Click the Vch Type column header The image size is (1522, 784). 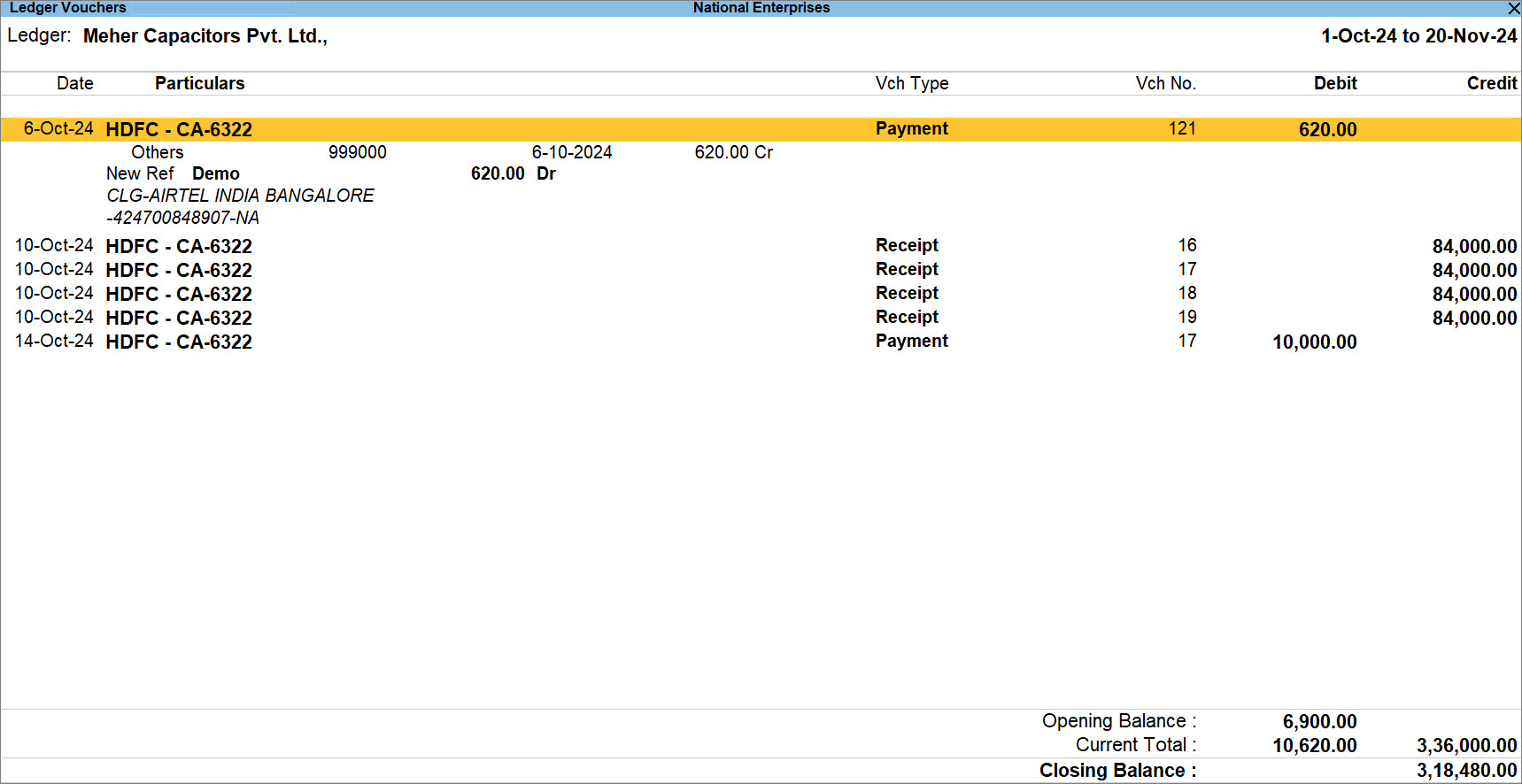[x=912, y=83]
